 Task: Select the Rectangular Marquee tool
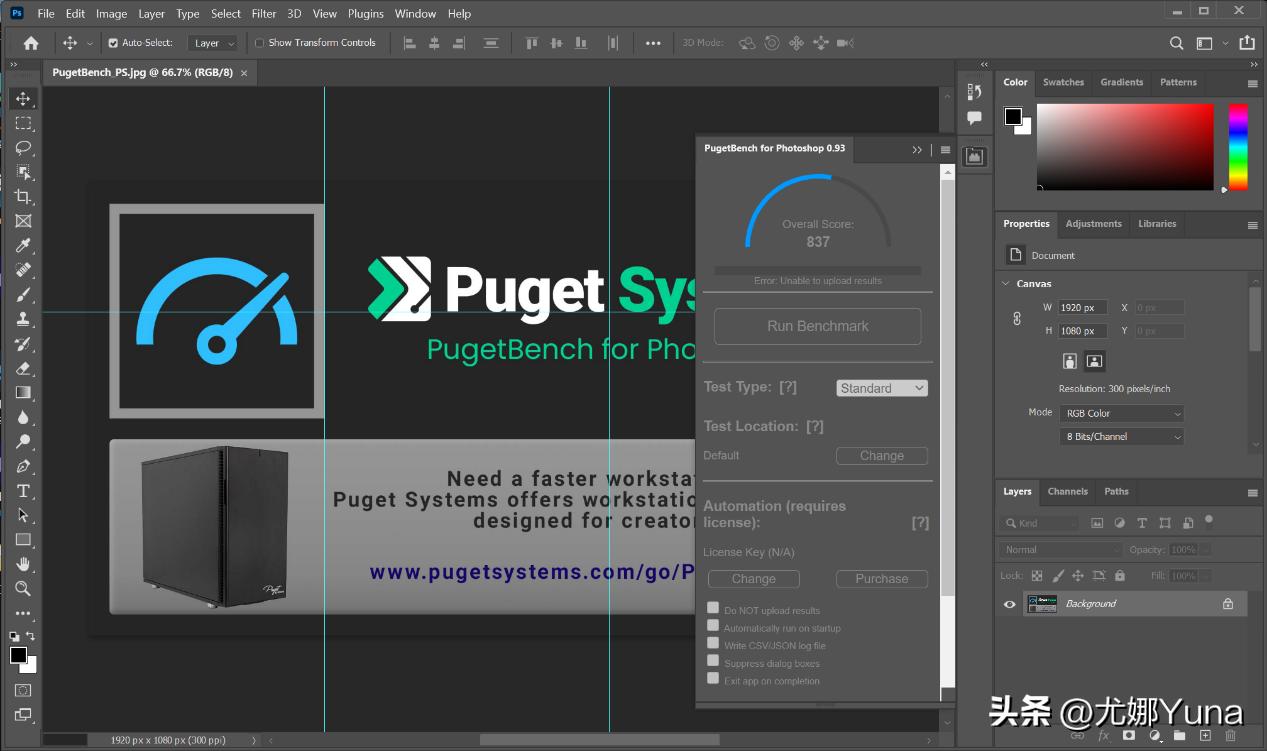click(23, 123)
